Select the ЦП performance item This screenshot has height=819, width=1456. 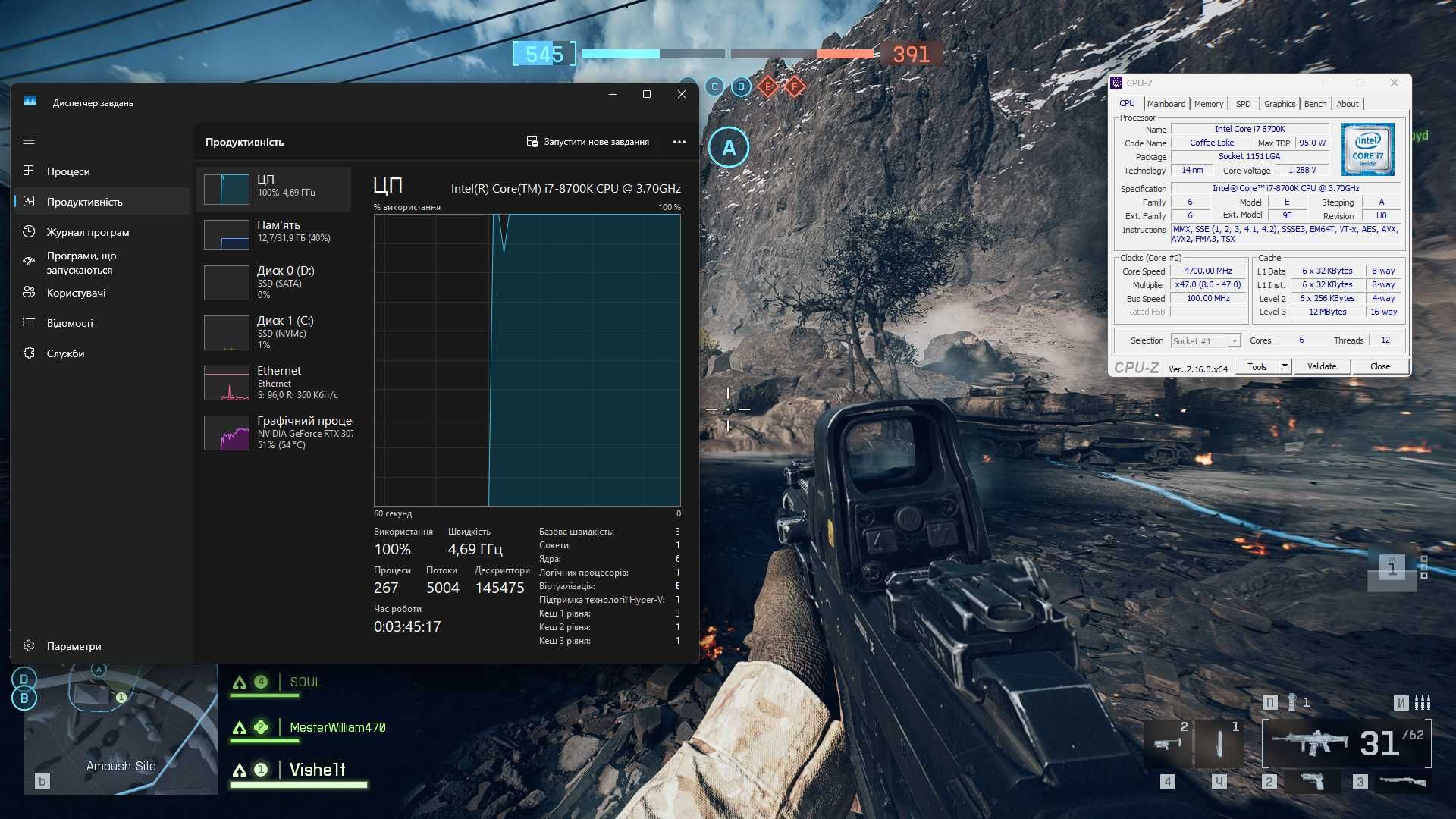(x=274, y=189)
